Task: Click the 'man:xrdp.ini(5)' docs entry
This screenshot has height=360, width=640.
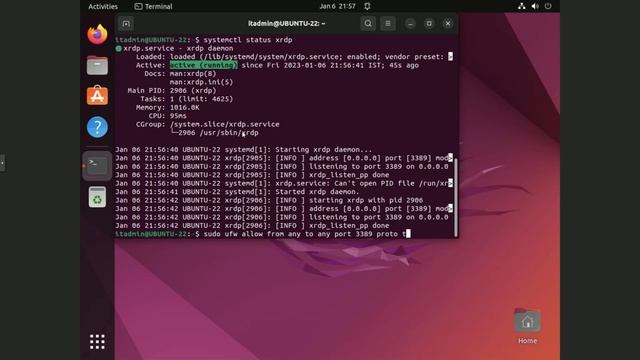Action: click(x=201, y=82)
